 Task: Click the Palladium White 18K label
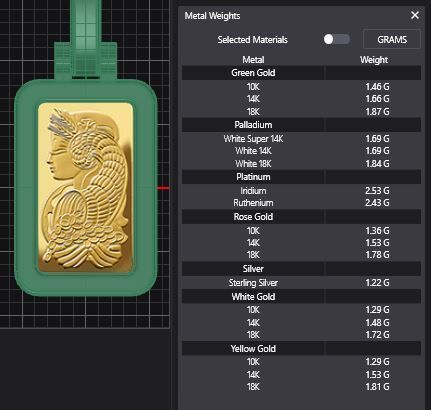click(x=253, y=164)
